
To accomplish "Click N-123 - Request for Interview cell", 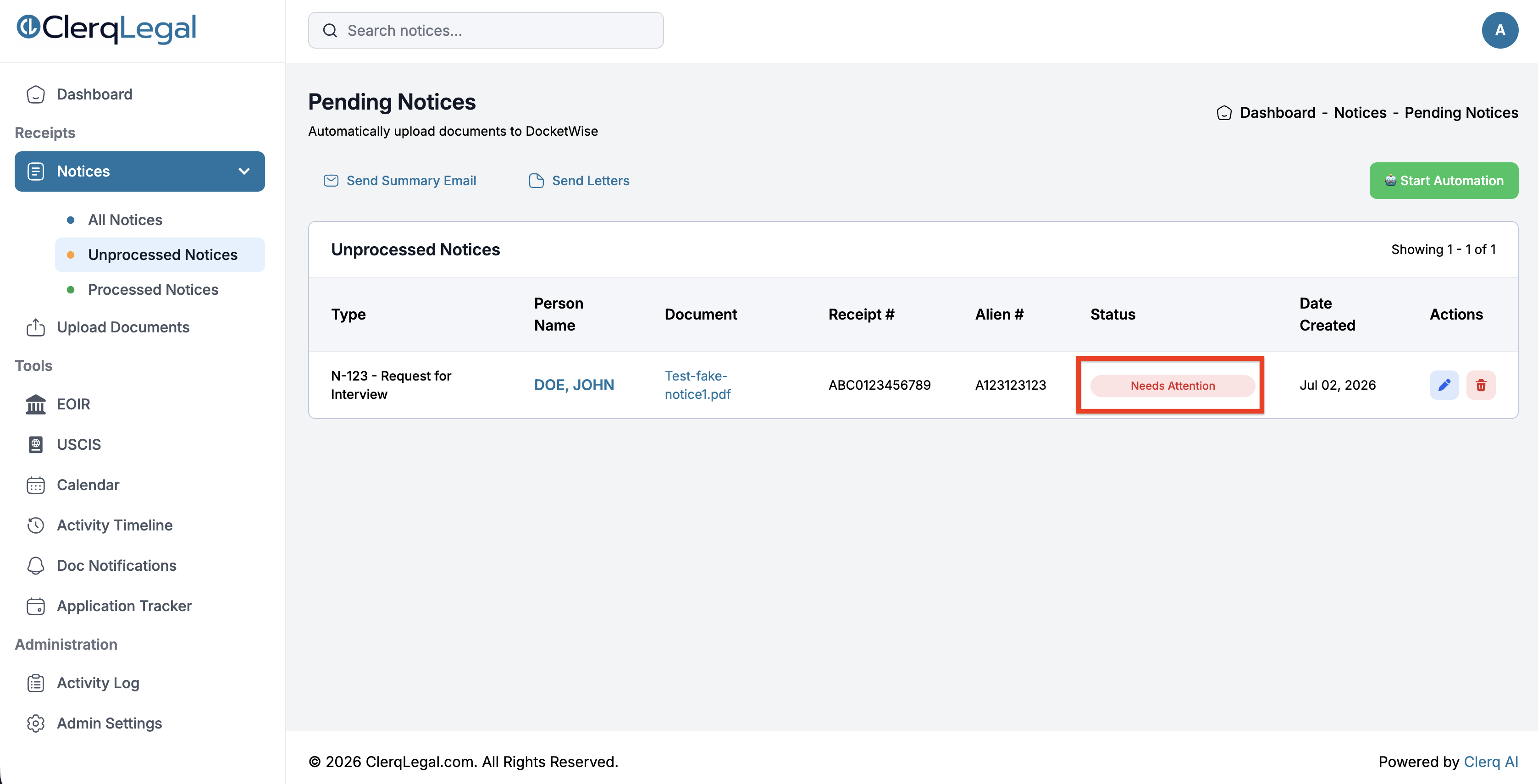I will [x=391, y=385].
